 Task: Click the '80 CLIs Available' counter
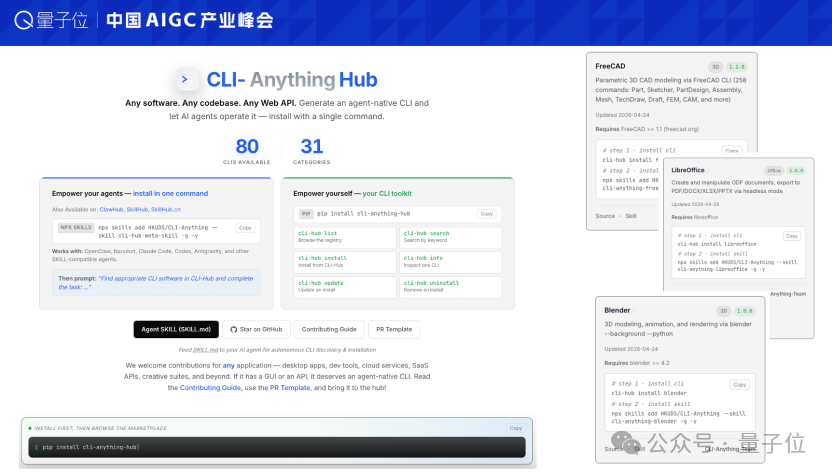(x=247, y=150)
